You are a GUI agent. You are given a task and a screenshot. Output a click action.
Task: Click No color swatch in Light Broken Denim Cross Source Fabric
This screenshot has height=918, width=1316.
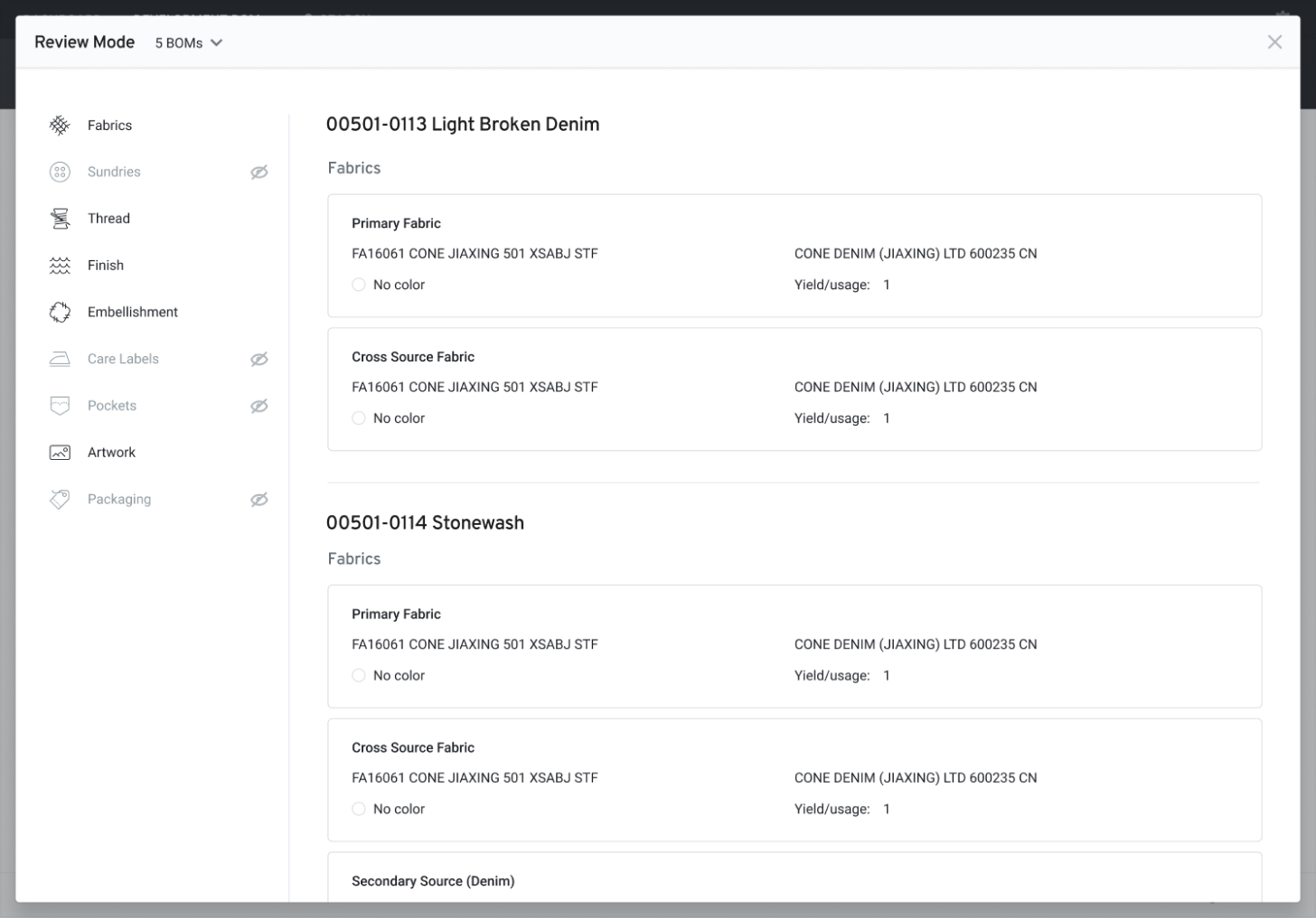pos(359,418)
